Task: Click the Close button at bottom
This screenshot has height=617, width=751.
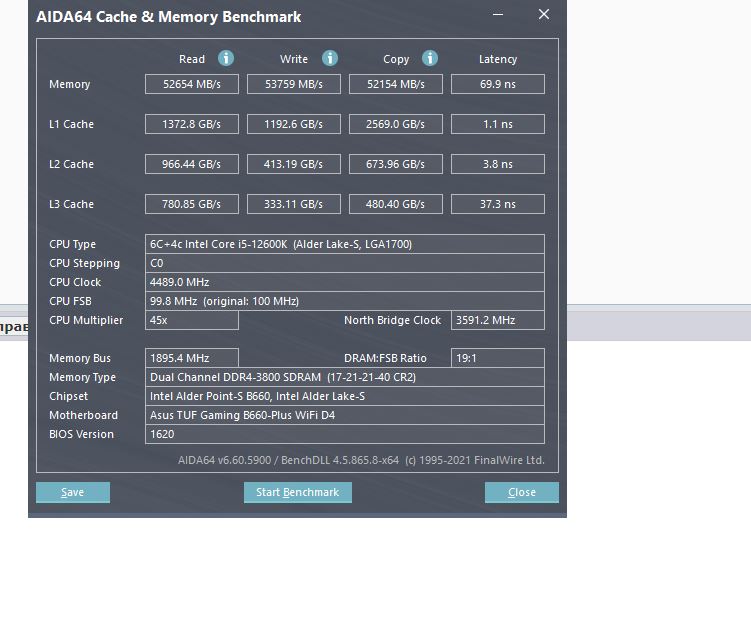Action: point(522,492)
